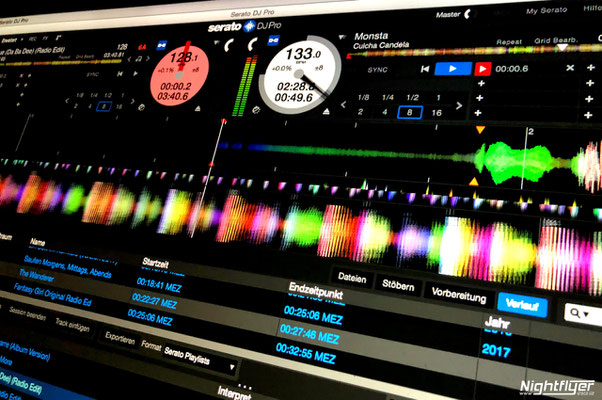Click the 6A key label on left deck
Screen dimensions: 602x400
142,47
